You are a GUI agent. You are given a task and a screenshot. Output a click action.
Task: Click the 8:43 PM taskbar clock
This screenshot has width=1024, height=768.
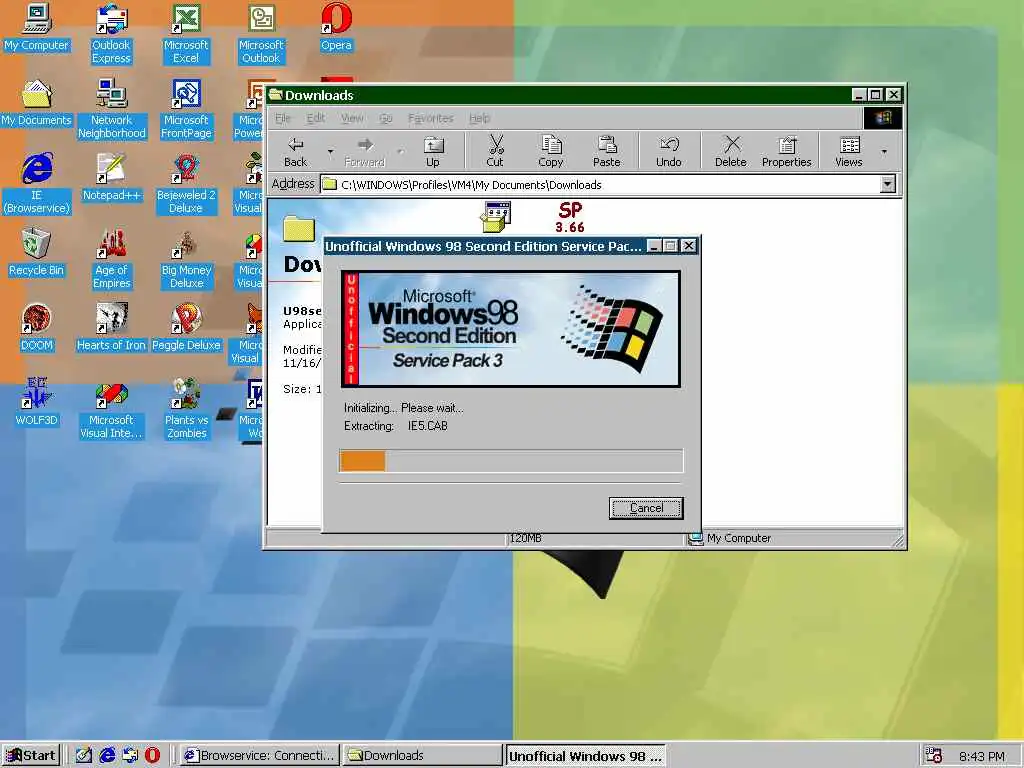pyautogui.click(x=982, y=756)
